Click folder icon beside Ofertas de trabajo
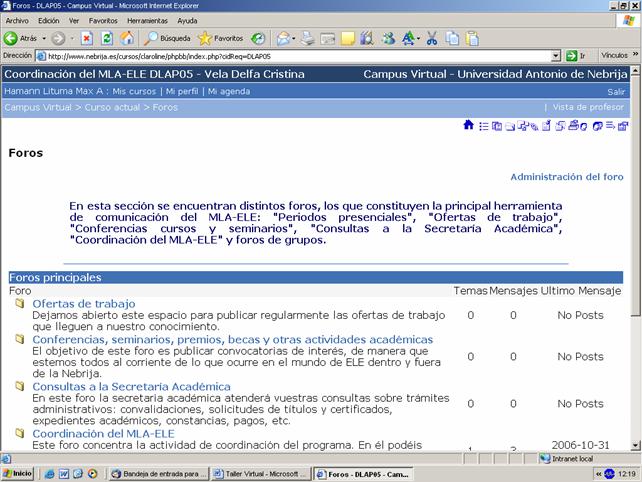642x482 pixels. [x=20, y=303]
